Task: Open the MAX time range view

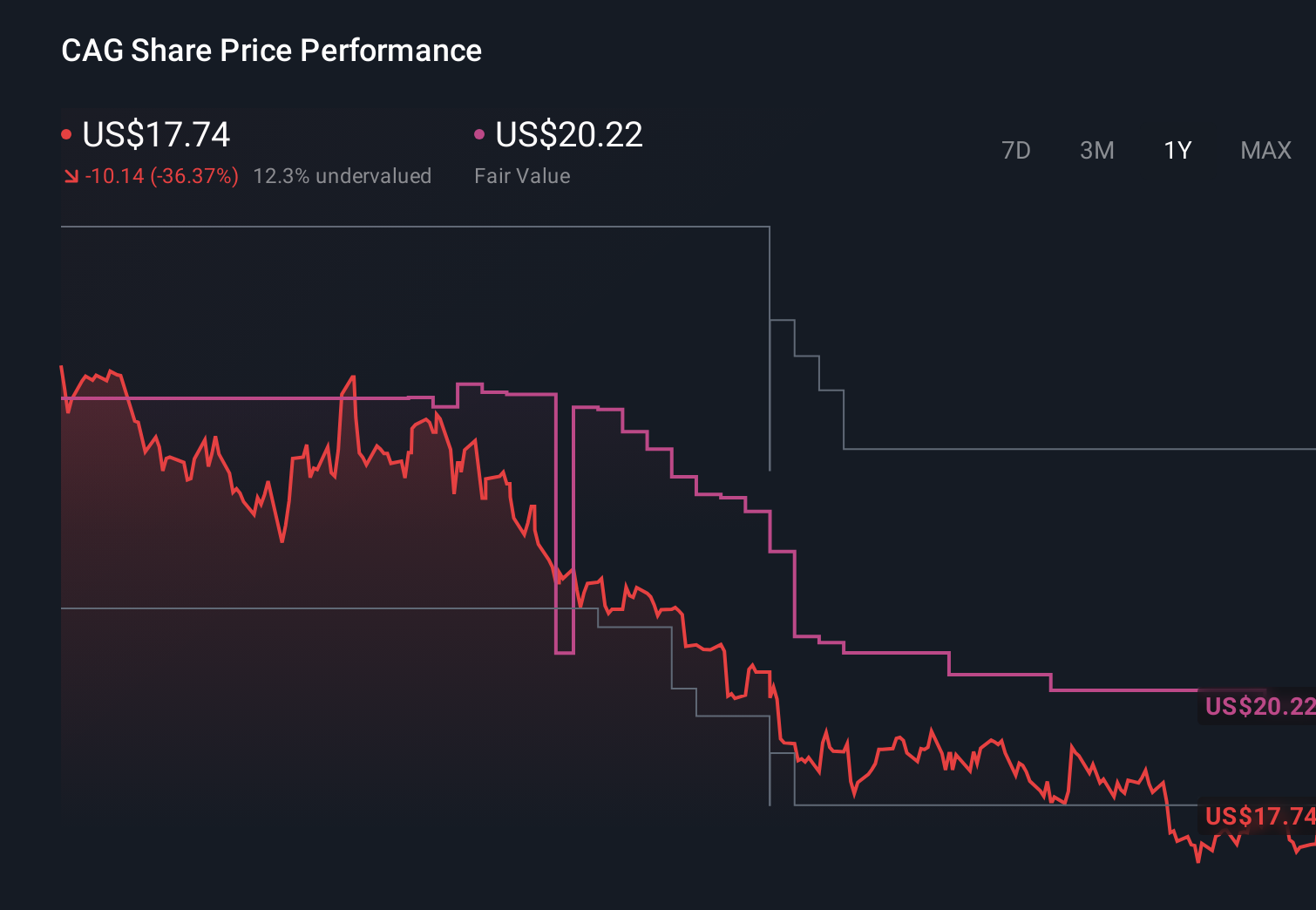Action: tap(1265, 150)
